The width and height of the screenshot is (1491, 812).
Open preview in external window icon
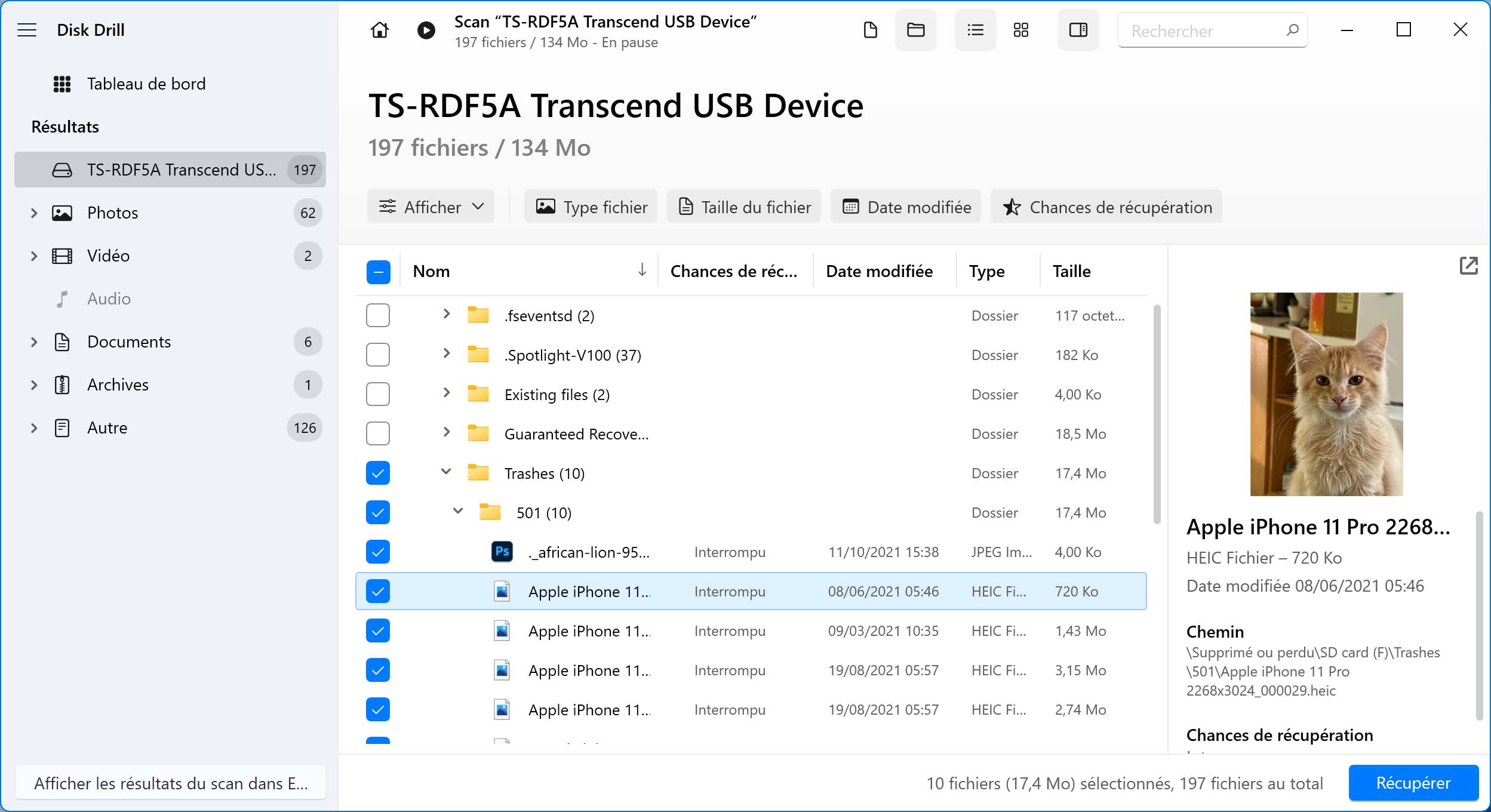tap(1468, 266)
